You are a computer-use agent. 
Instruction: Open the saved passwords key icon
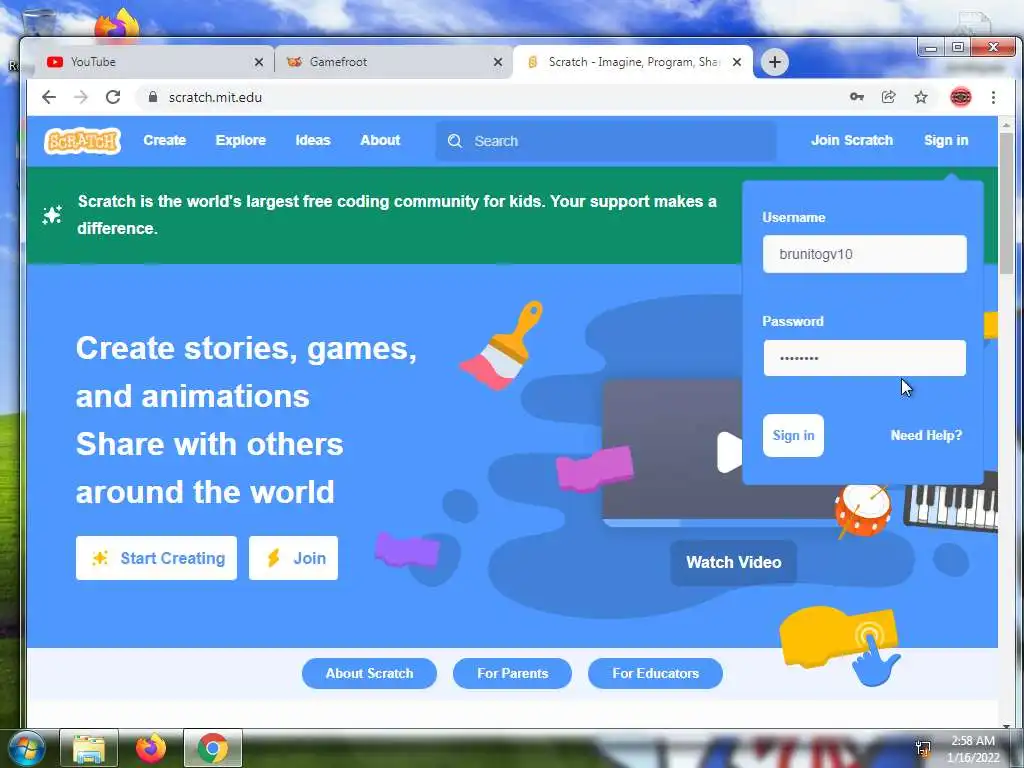pyautogui.click(x=857, y=97)
